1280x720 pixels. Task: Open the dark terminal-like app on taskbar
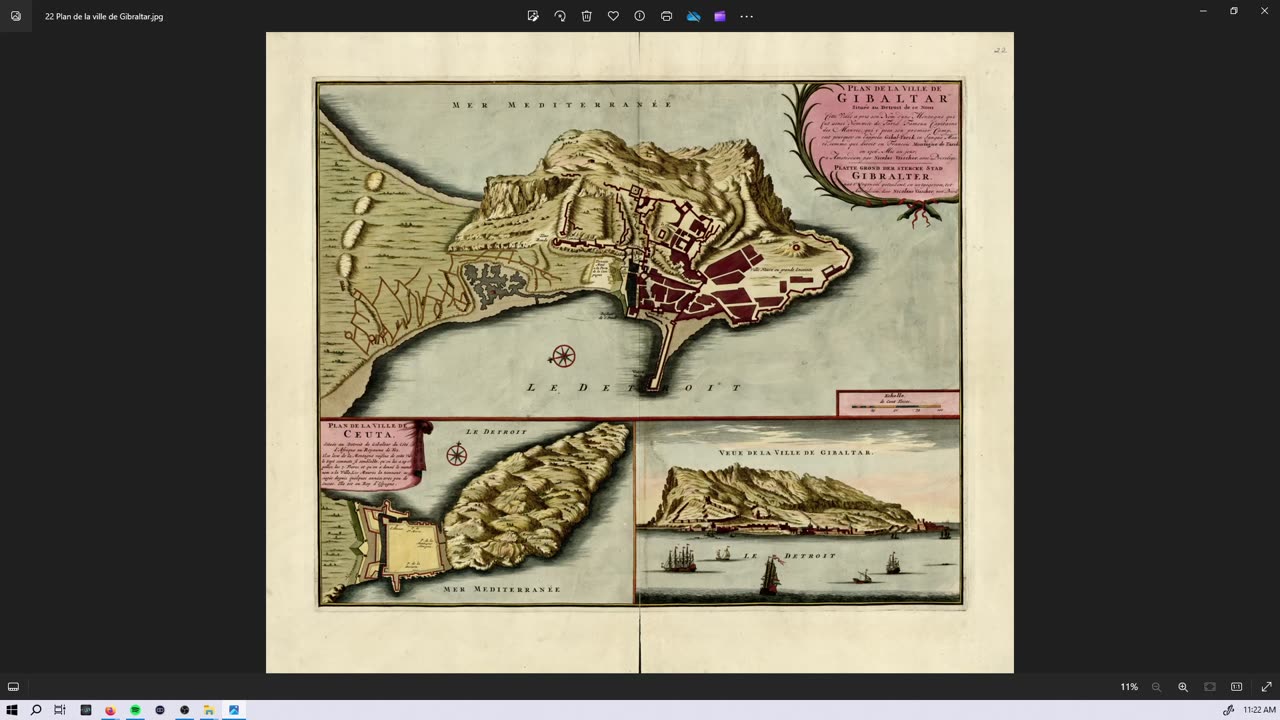(86, 710)
